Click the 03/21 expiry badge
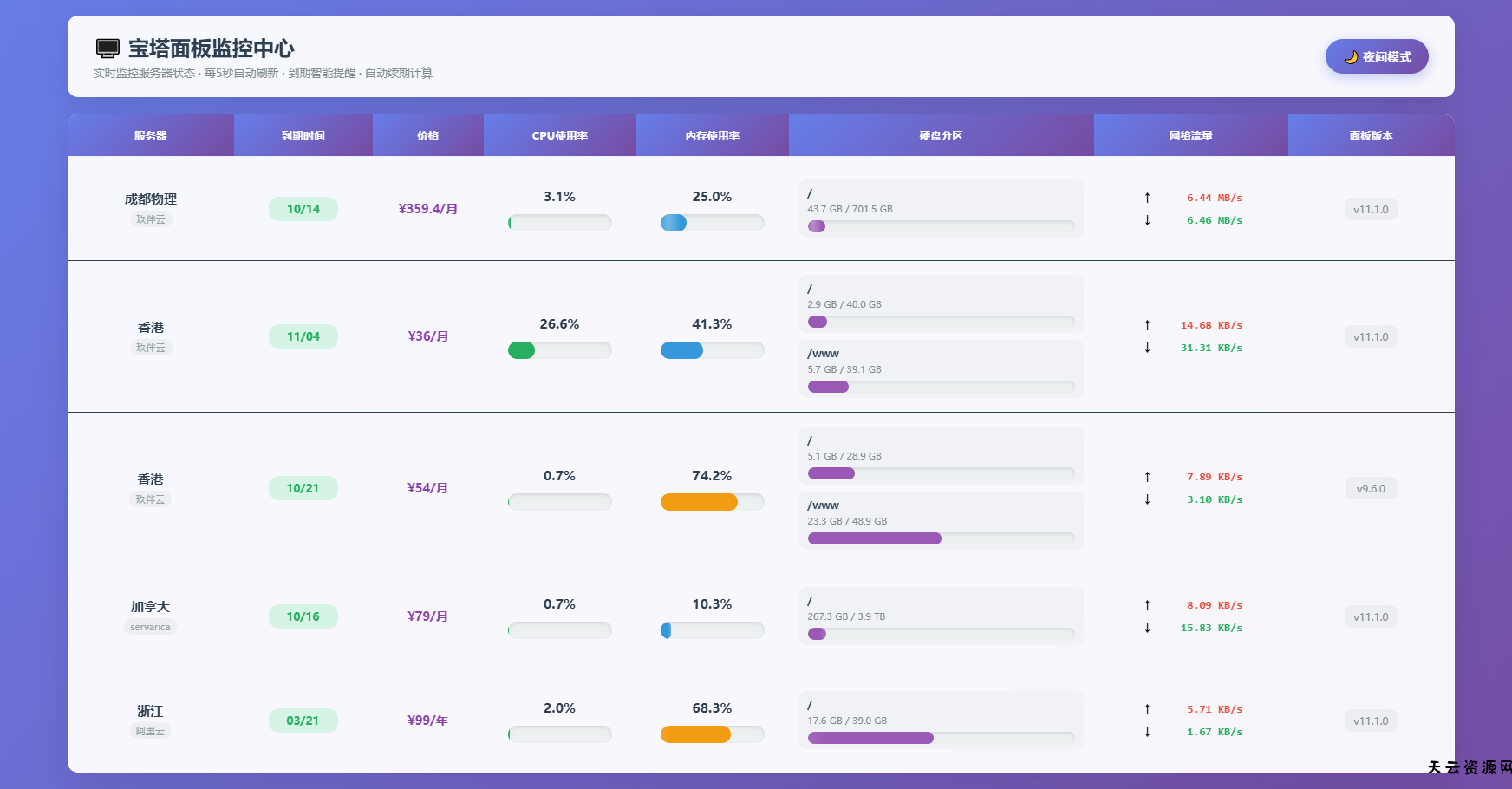This screenshot has height=789, width=1512. [303, 721]
